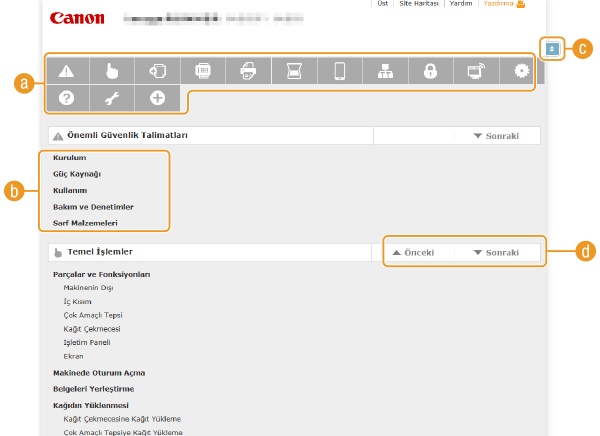Click the Canon logo
This screenshot has height=436, width=600.
point(77,18)
